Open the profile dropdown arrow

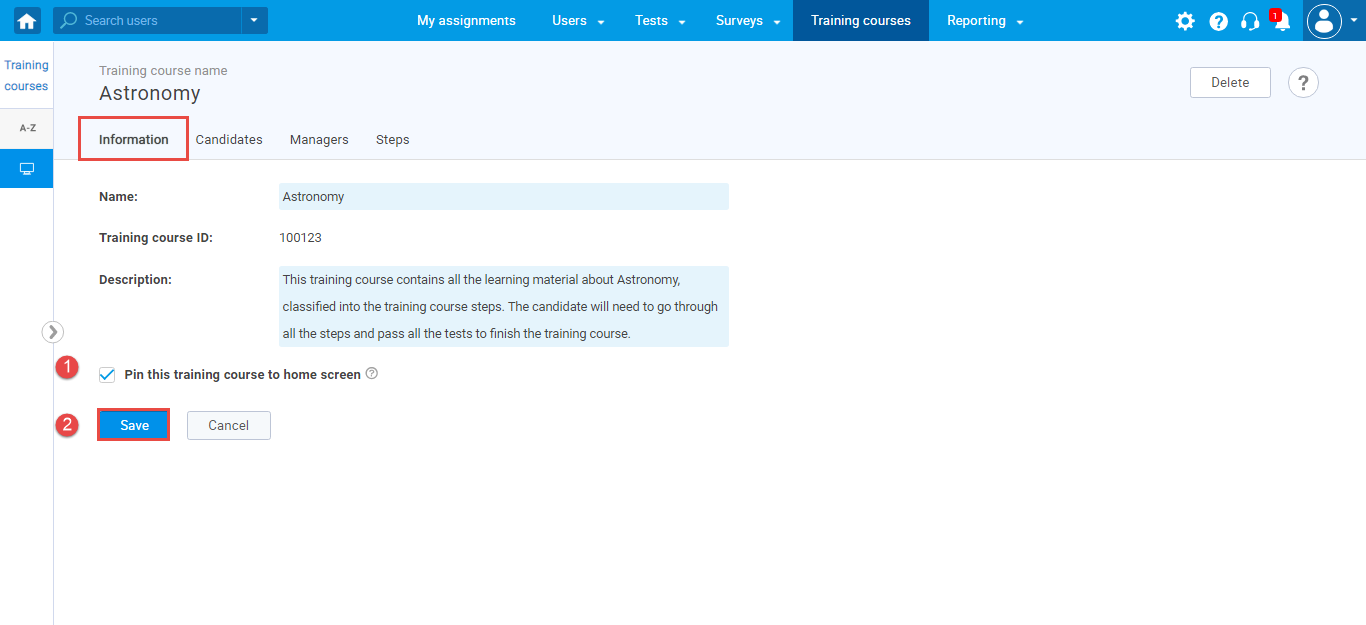1352,21
